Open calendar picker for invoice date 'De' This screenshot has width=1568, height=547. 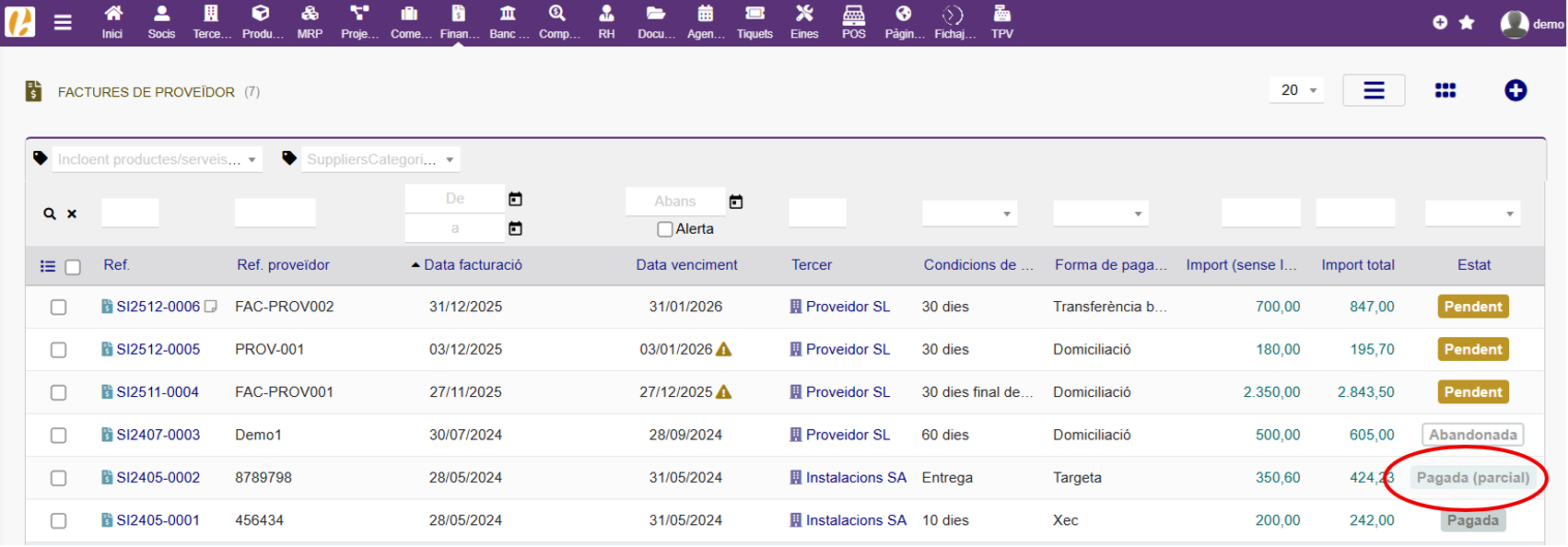(x=515, y=199)
